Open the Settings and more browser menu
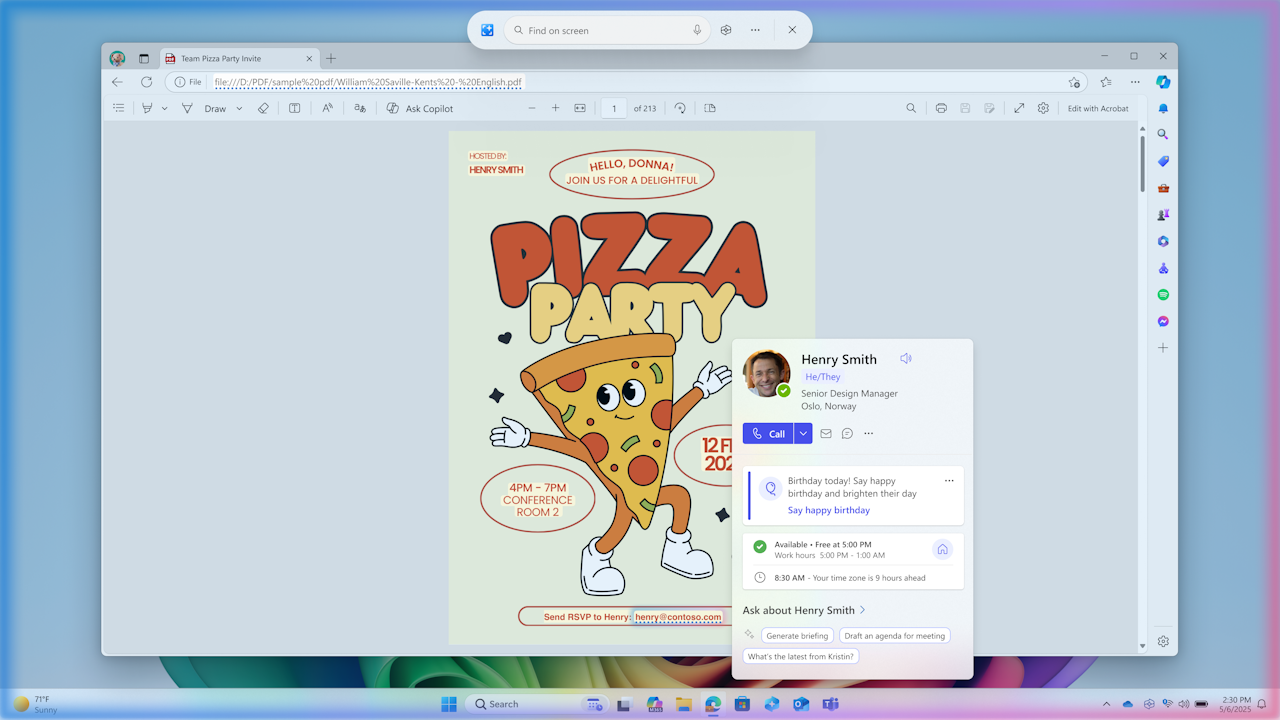The height and width of the screenshot is (720, 1280). click(1134, 82)
